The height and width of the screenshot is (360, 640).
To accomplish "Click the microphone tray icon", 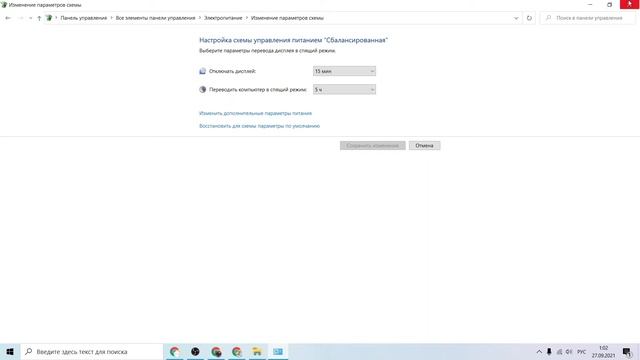I will (x=549, y=352).
